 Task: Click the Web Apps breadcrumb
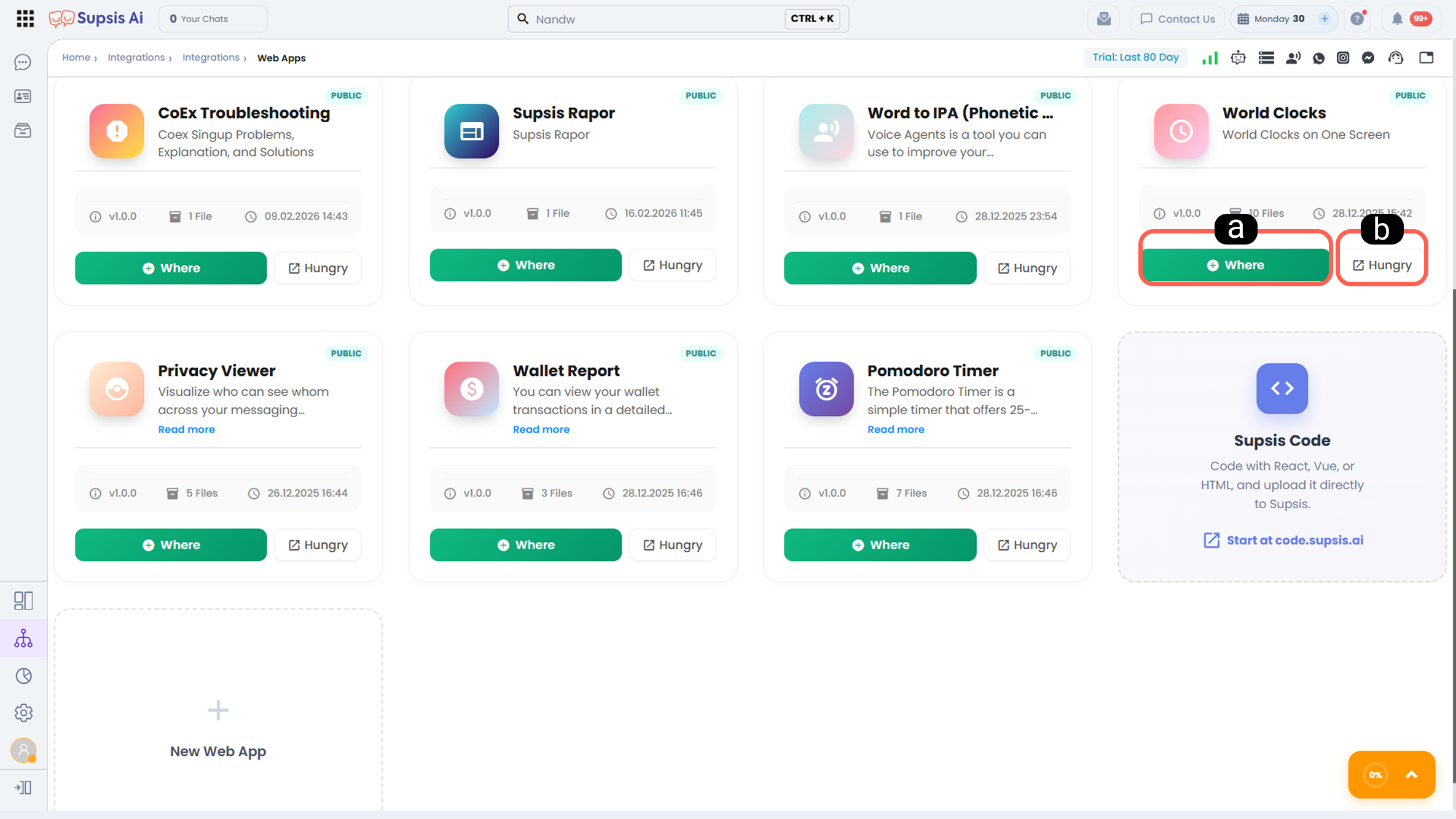click(281, 58)
